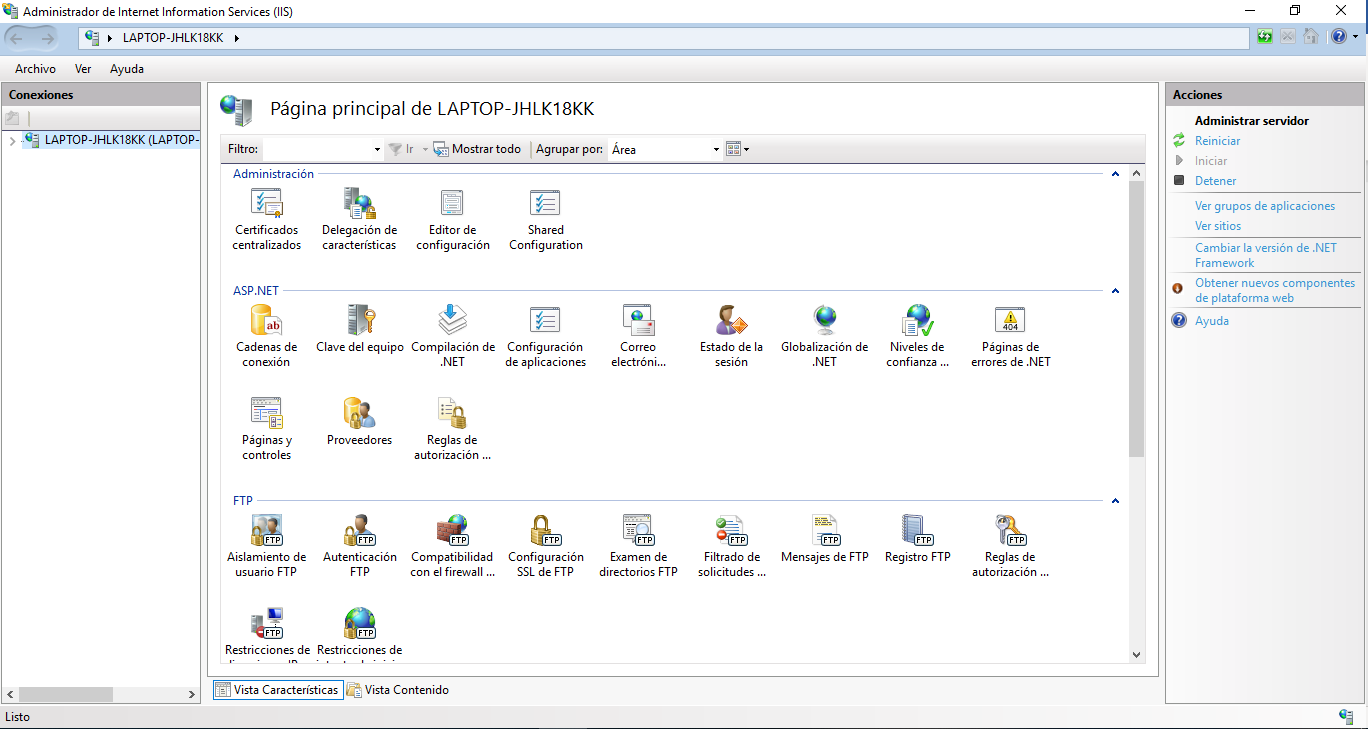This screenshot has height=729, width=1368.
Task: Open Páginas y controles
Action: pos(266,429)
